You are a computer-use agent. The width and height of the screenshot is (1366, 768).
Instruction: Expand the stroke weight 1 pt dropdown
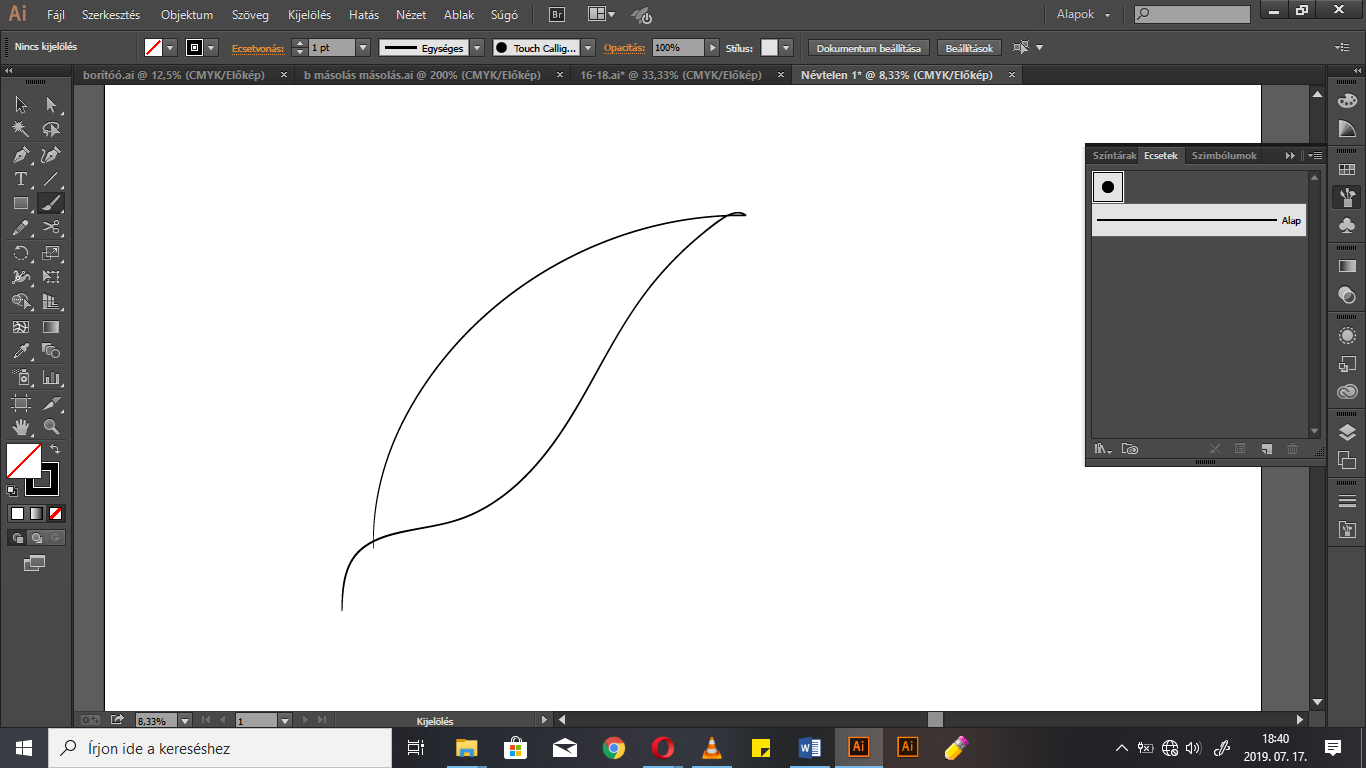pyautogui.click(x=362, y=48)
